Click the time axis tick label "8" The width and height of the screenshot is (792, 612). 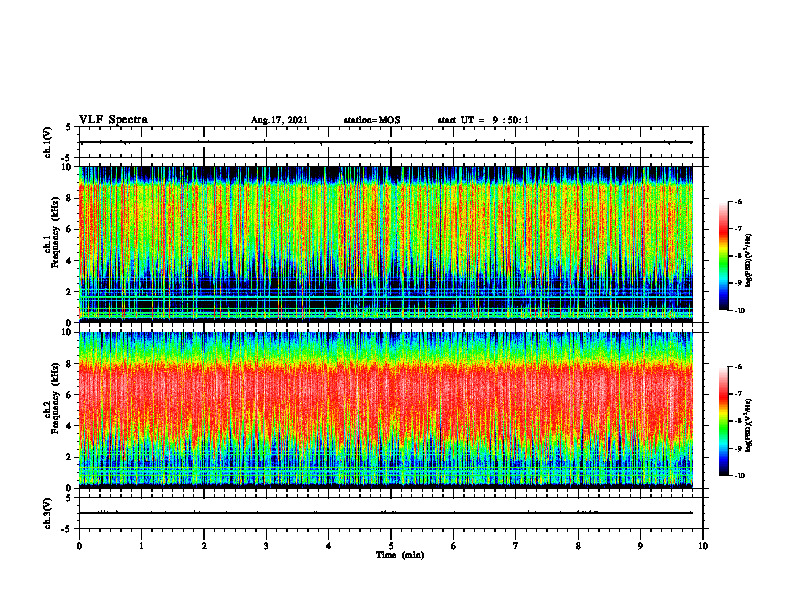(578, 546)
